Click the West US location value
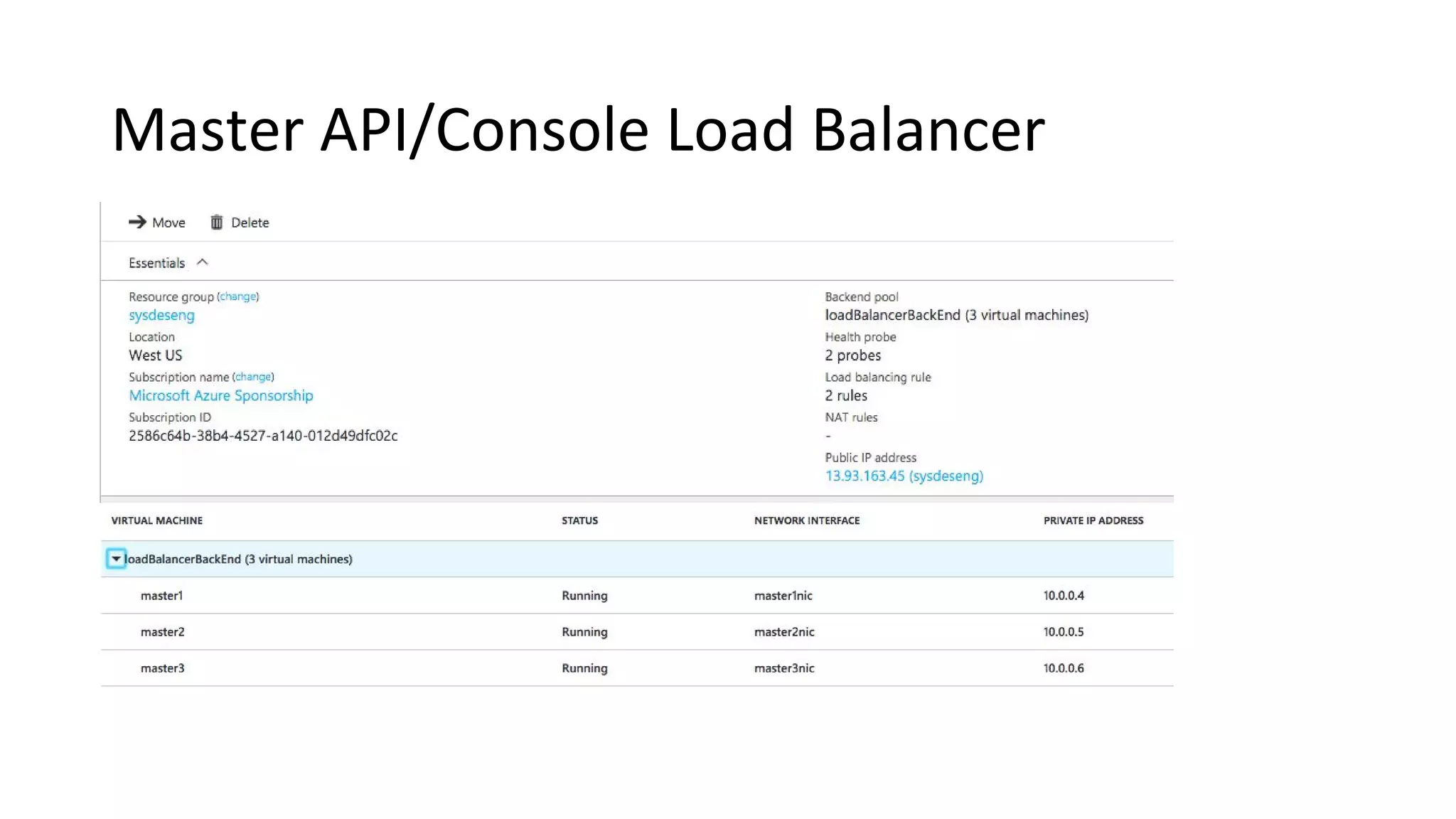Viewport: 1456px width, 819px height. point(156,355)
